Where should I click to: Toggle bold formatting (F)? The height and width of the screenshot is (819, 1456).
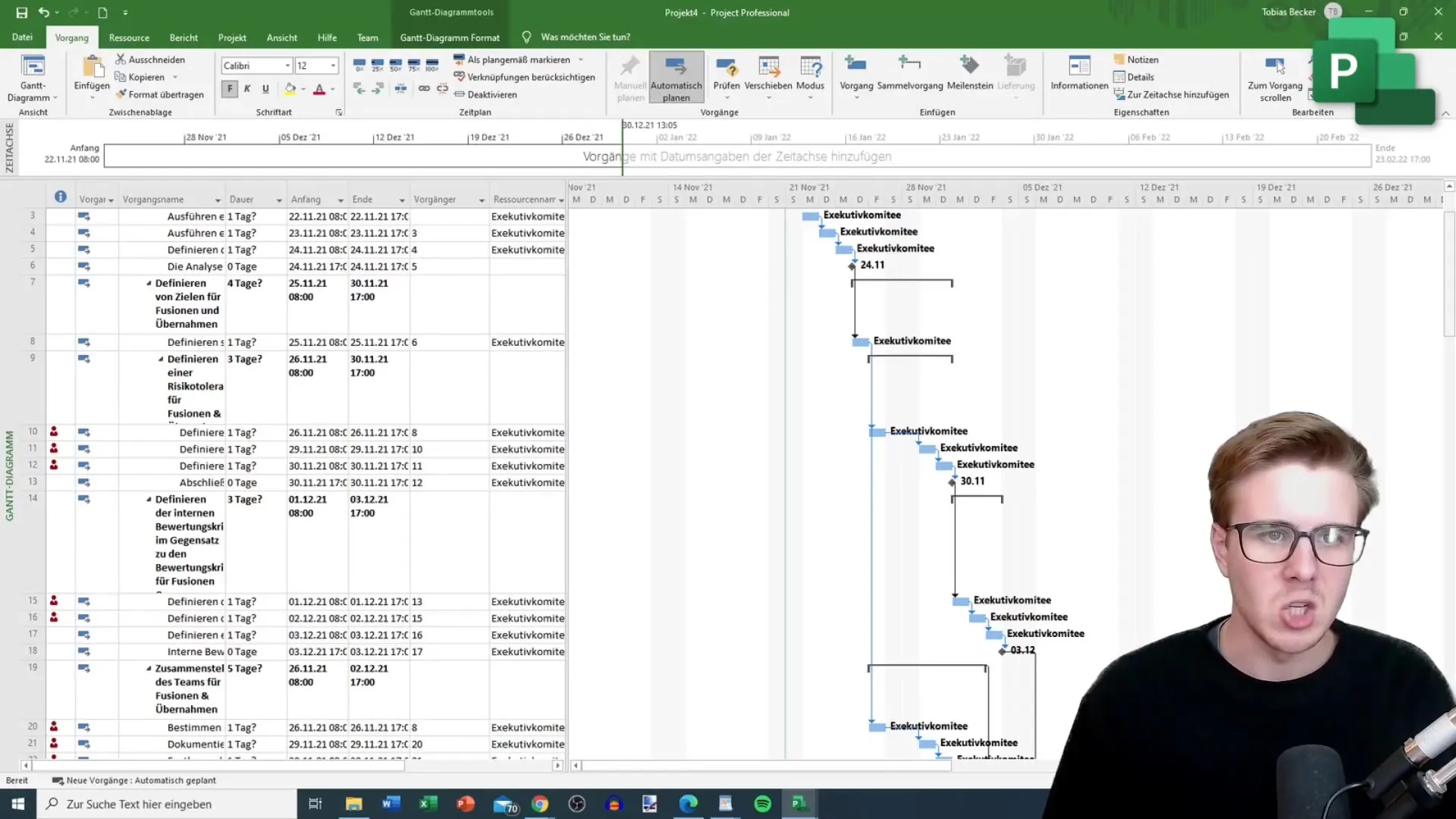[230, 89]
